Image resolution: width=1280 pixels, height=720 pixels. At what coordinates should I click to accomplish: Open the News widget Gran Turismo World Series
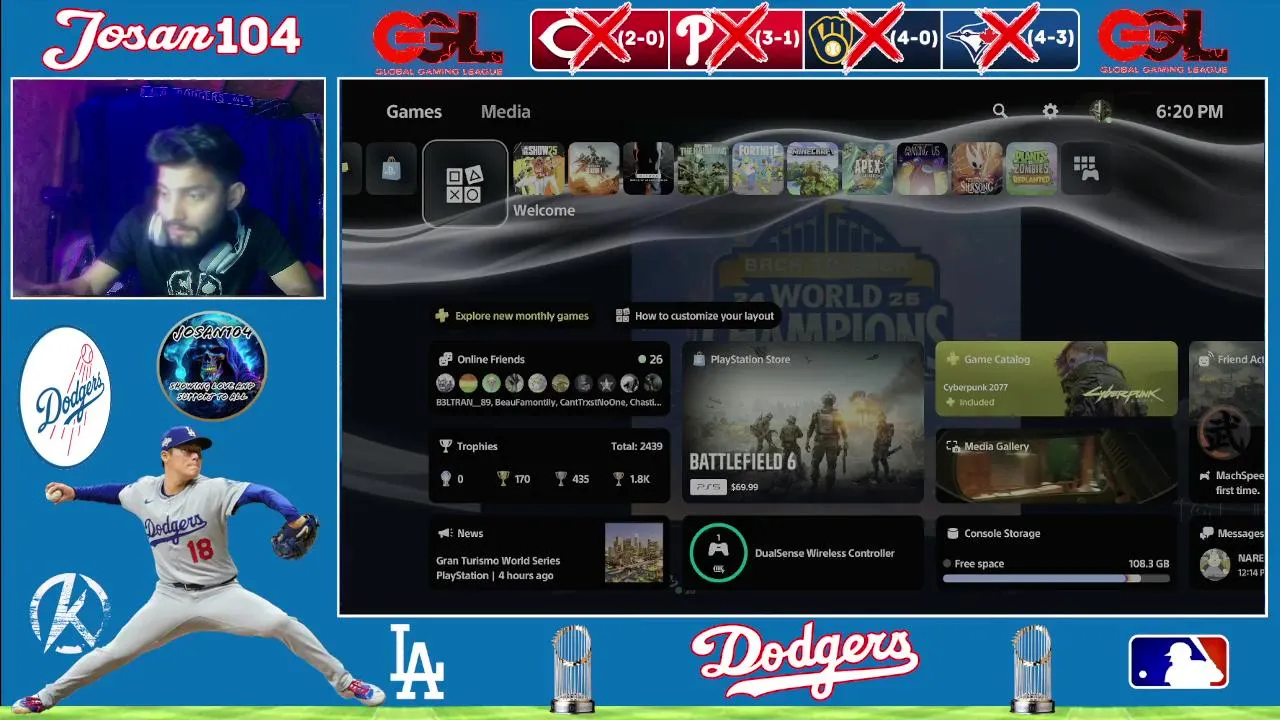[550, 552]
